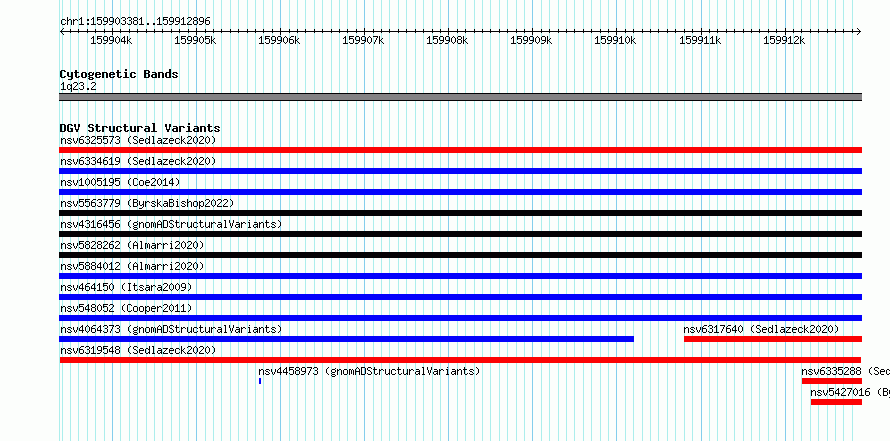The height and width of the screenshot is (441, 890).
Task: Select the blue nsv4064373 variant bar
Action: pyautogui.click(x=346, y=339)
